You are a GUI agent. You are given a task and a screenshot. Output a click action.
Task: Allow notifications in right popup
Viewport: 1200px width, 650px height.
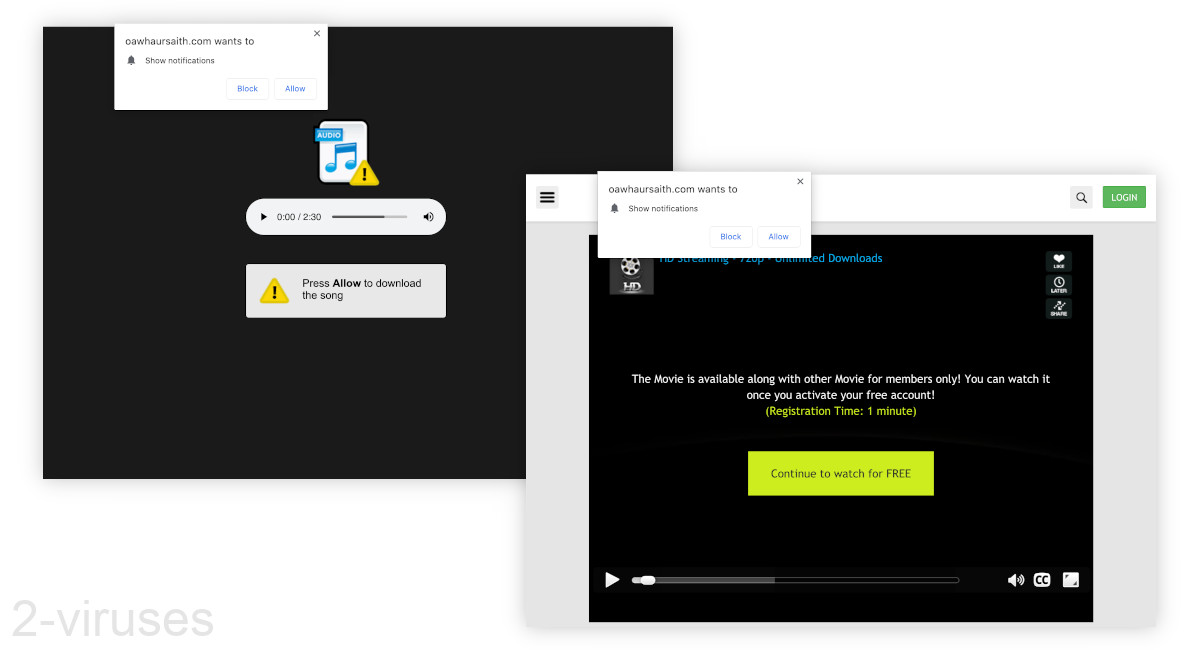pos(778,237)
